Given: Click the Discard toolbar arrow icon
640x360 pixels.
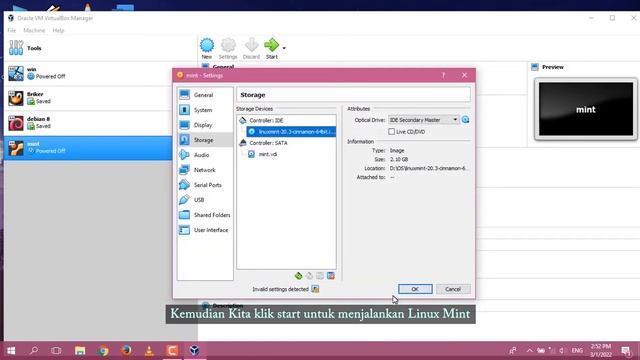Looking at the screenshot, I should click(251, 46).
